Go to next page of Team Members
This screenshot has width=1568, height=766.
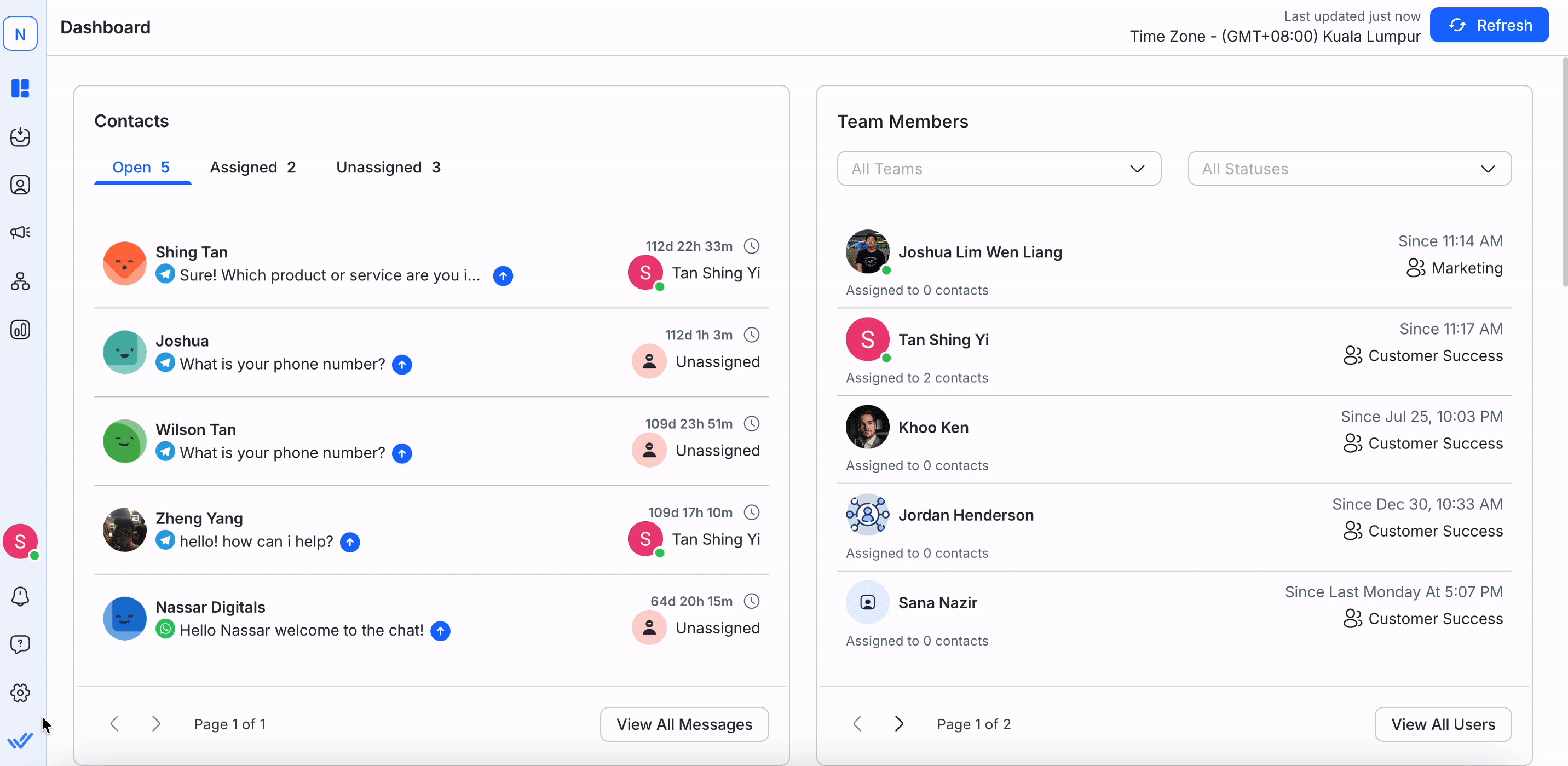point(898,723)
